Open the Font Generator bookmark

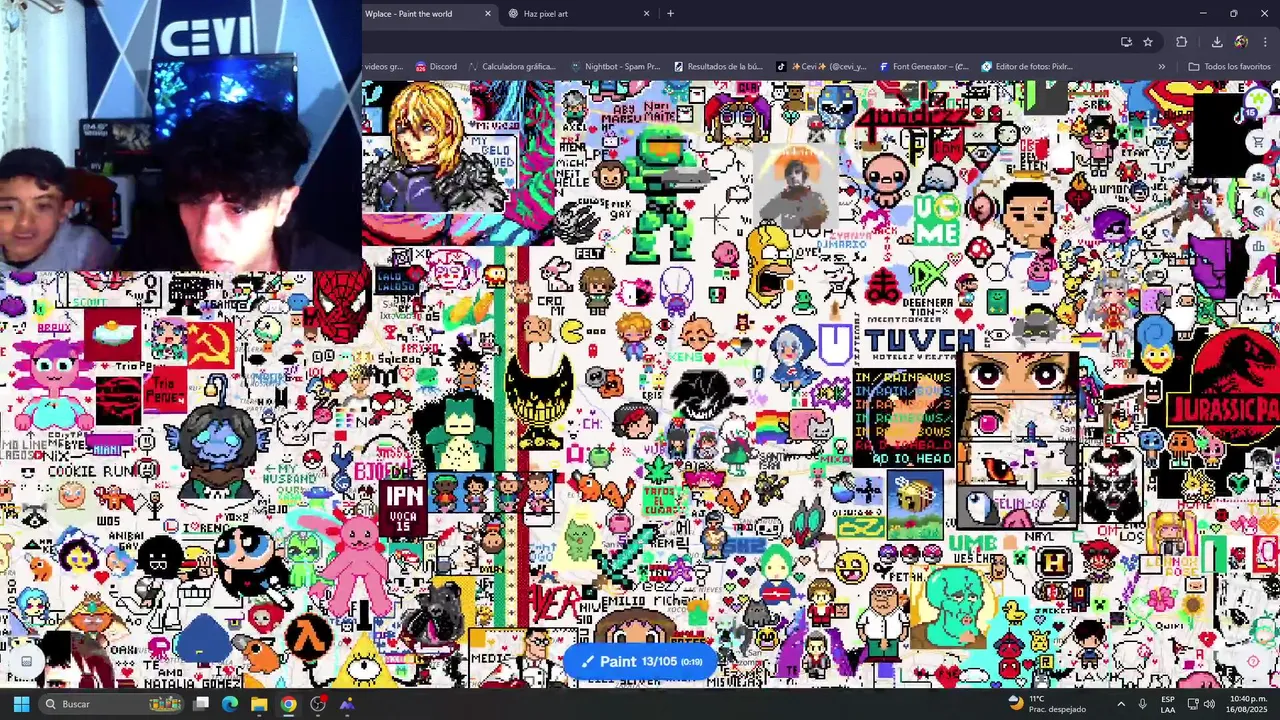tap(924, 67)
